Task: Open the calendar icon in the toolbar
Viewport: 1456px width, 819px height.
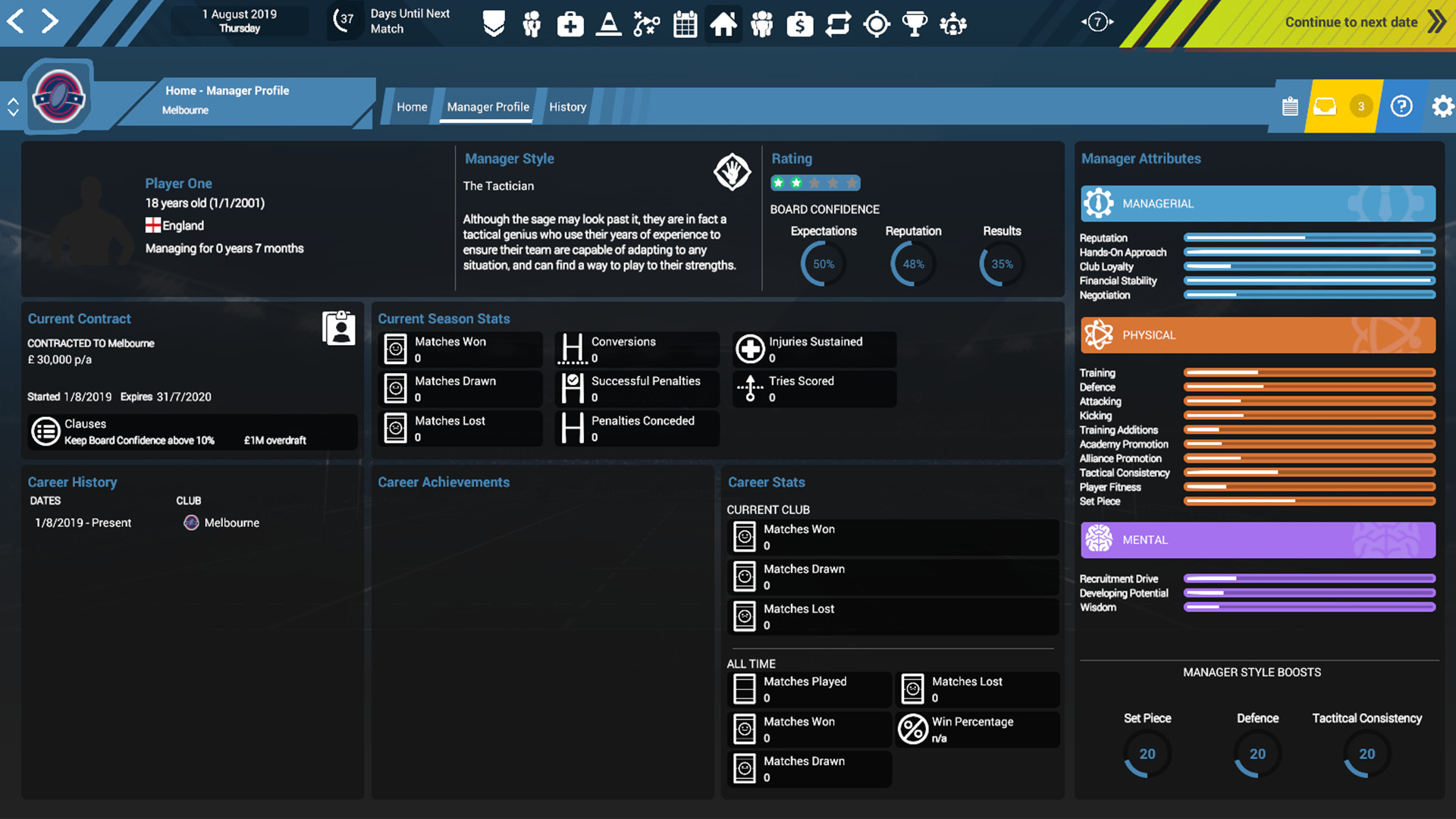Action: 685,24
